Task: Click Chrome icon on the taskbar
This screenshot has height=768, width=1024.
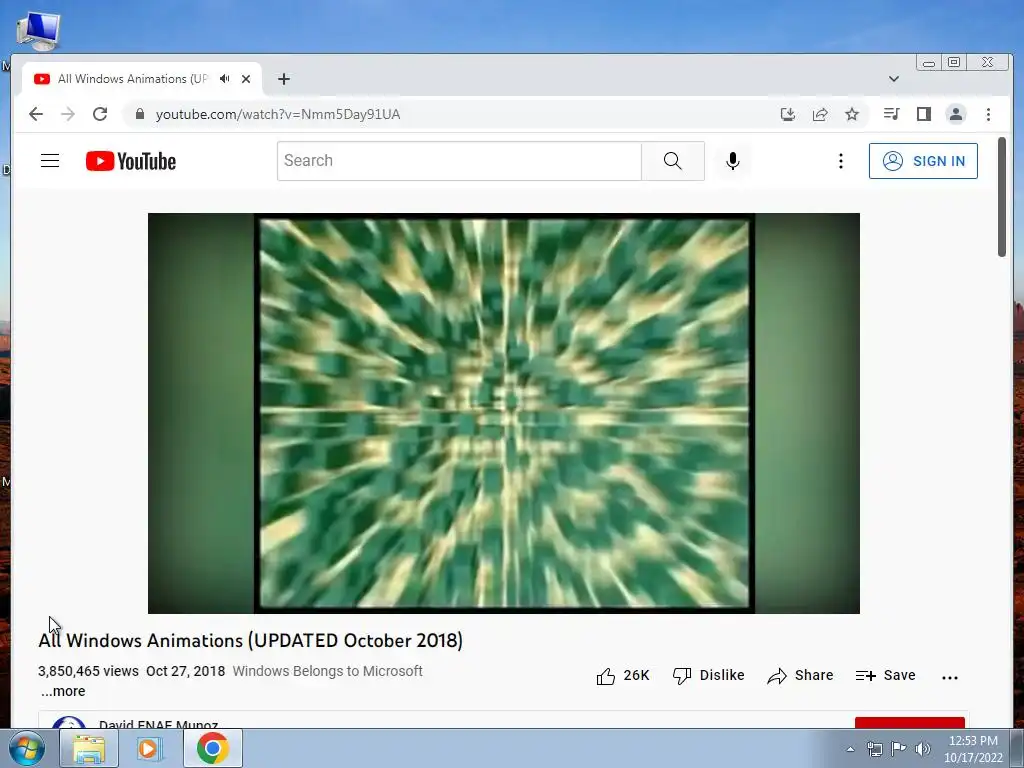Action: pos(212,748)
